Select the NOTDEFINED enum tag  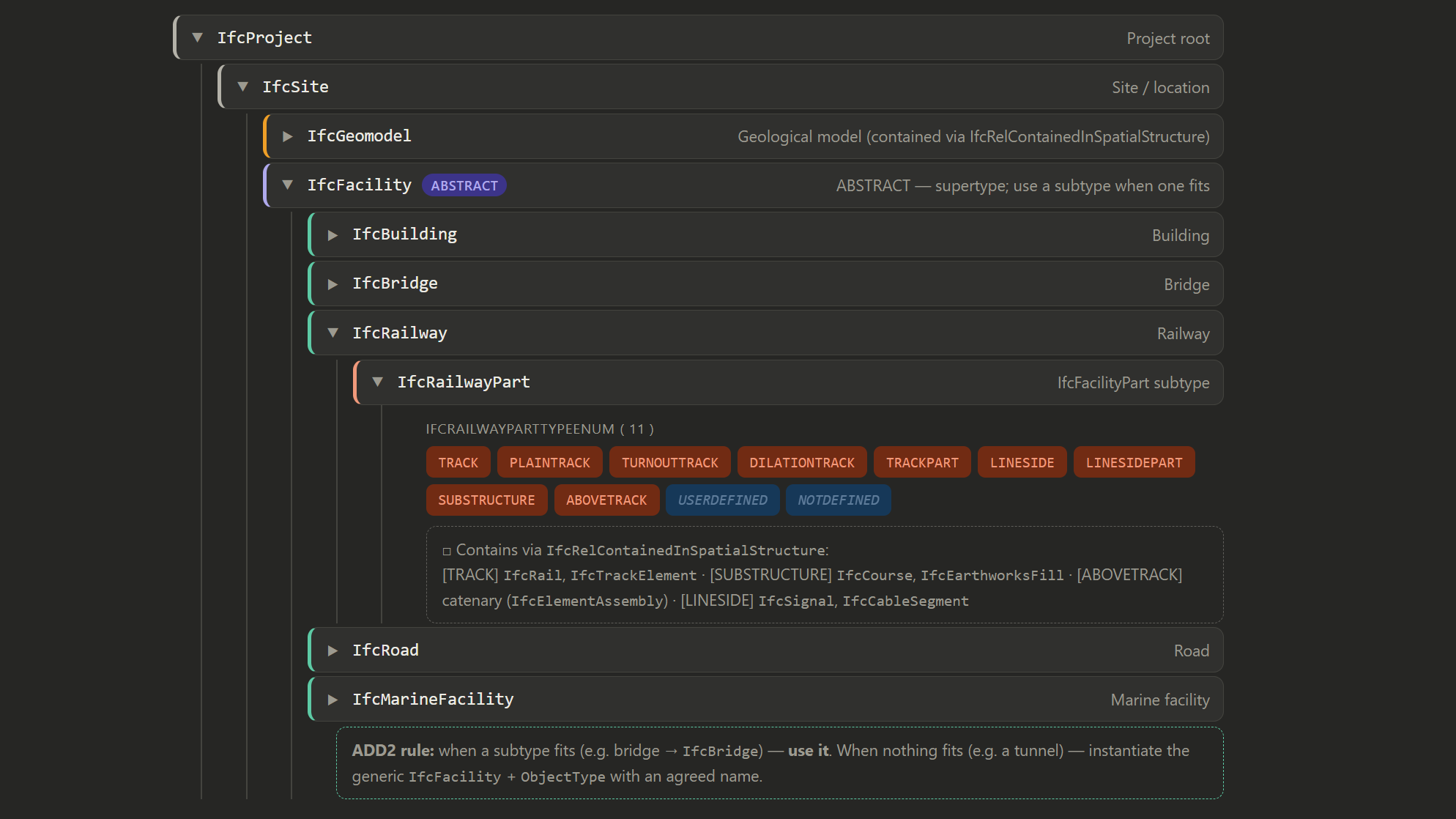(839, 500)
